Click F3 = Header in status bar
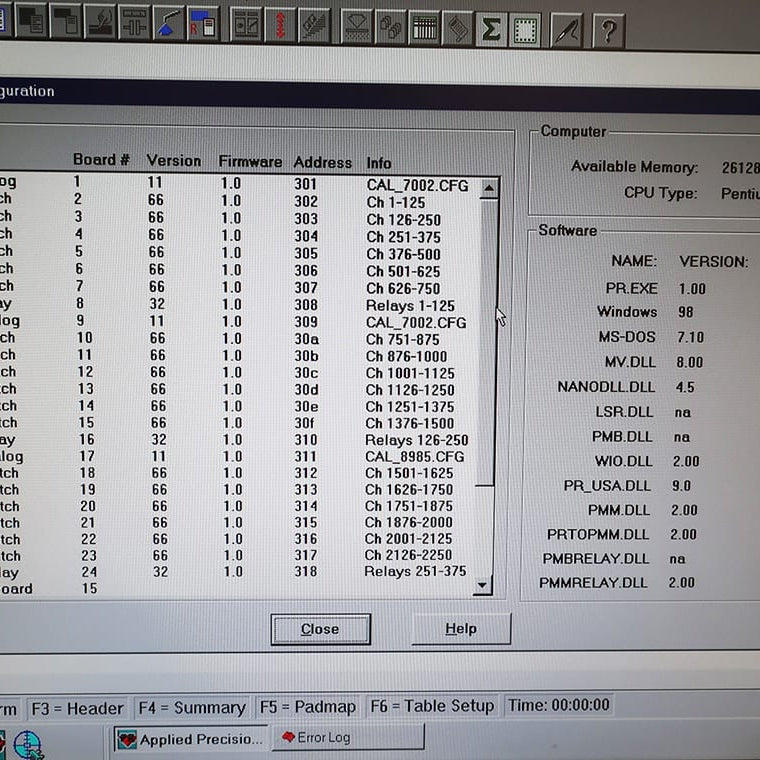Screen dimensions: 760x760 (77, 709)
